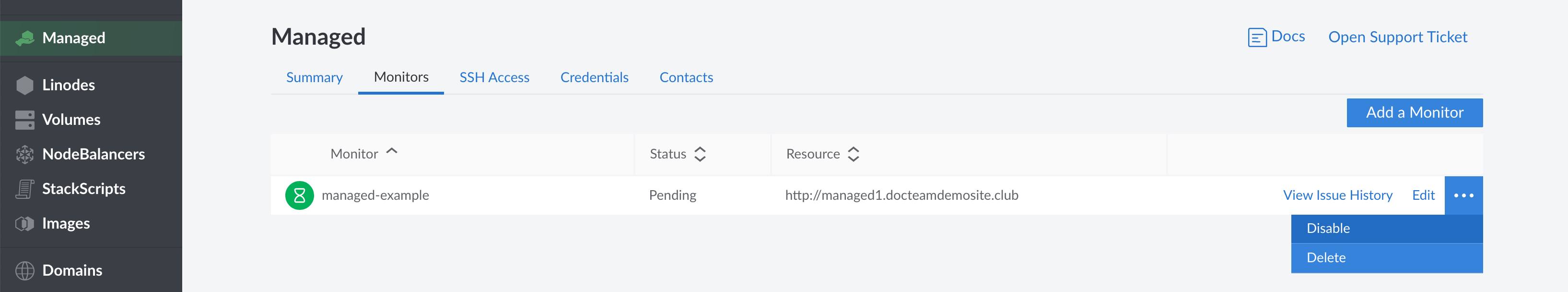Open View Issue History for managed-example
Image resolution: width=1568 pixels, height=292 pixels.
1337,195
